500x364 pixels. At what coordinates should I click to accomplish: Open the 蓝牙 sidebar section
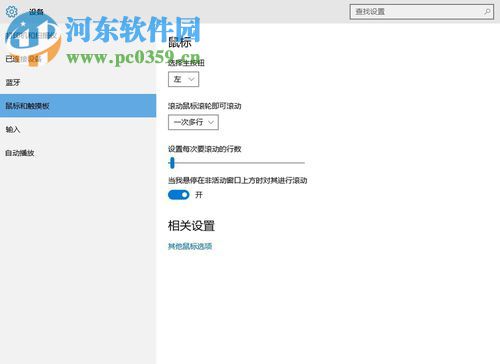pos(78,82)
